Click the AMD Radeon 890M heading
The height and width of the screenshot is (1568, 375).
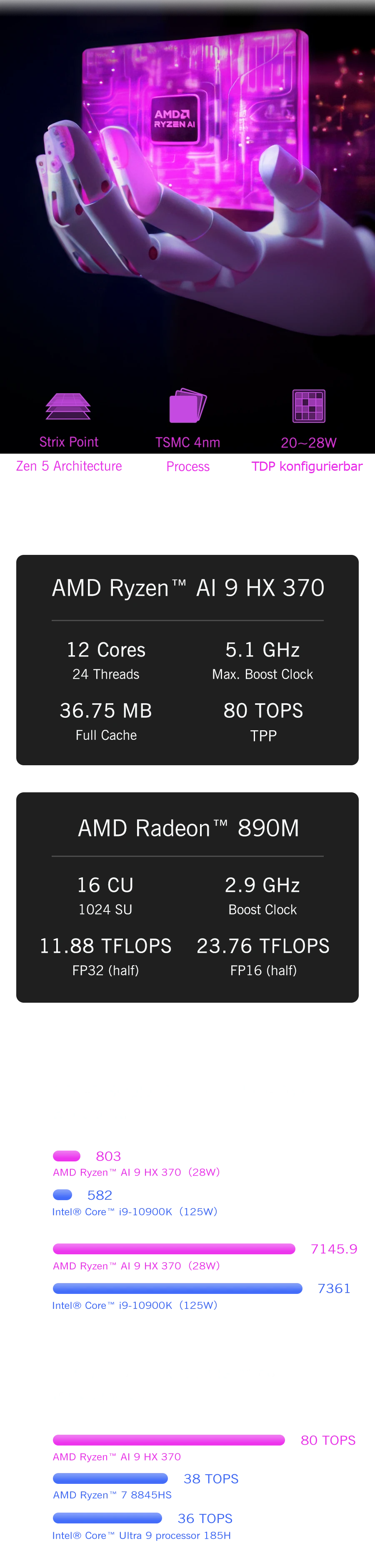point(187,828)
